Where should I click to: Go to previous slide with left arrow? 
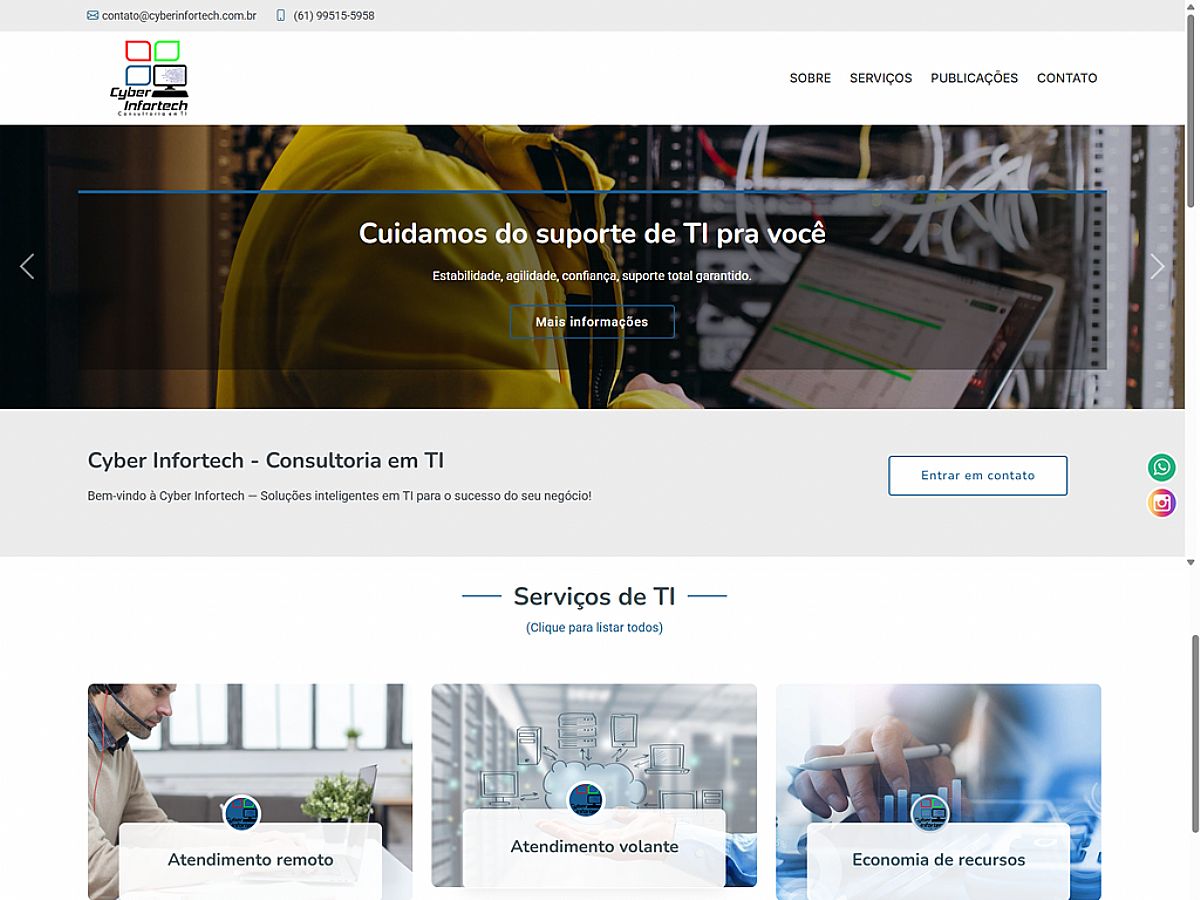coord(27,266)
